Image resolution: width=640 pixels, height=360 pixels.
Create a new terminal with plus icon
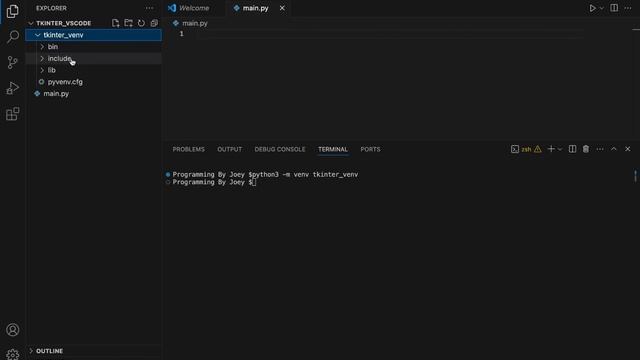coord(551,149)
